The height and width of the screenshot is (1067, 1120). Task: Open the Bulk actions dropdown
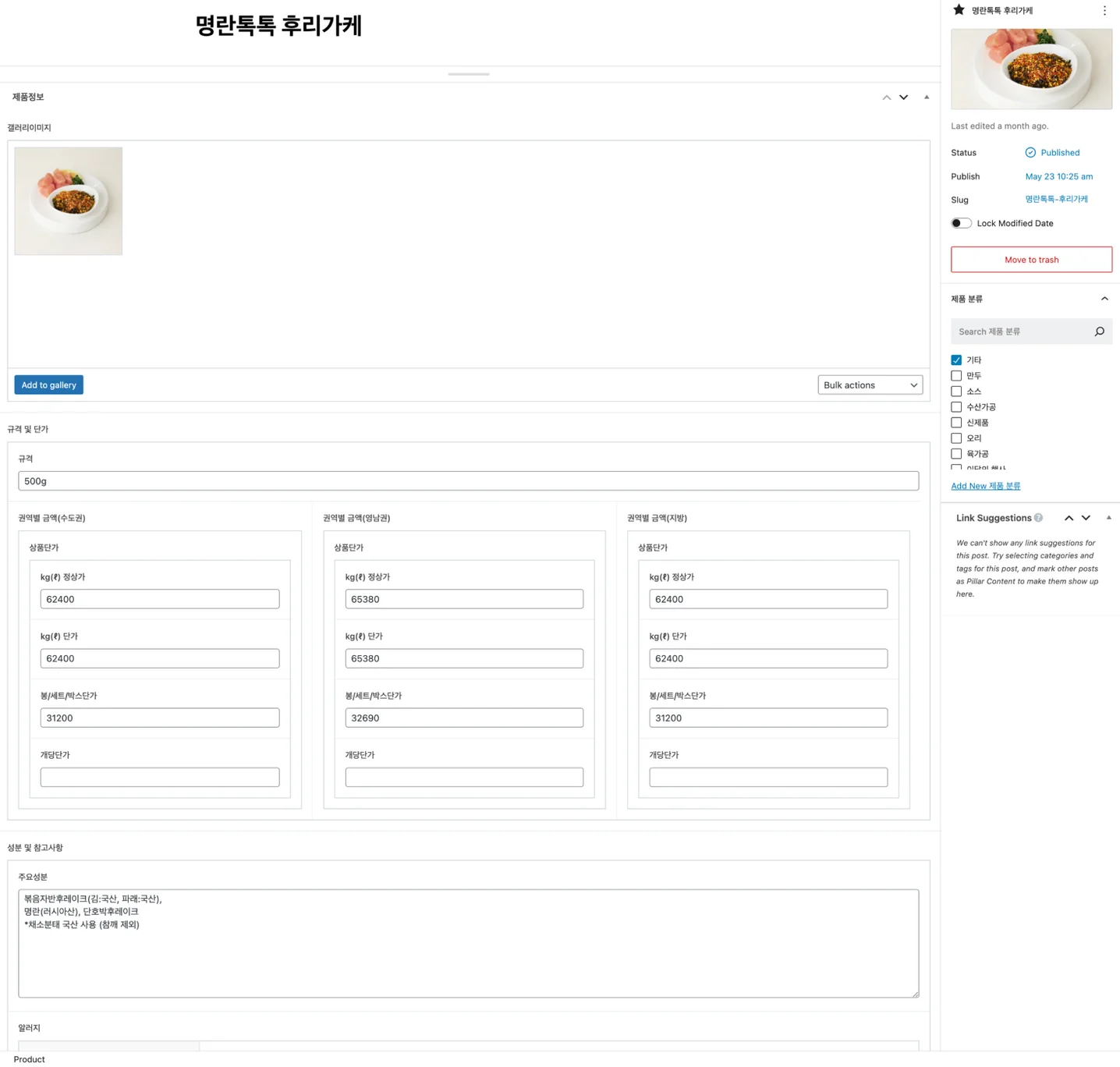[x=870, y=385]
